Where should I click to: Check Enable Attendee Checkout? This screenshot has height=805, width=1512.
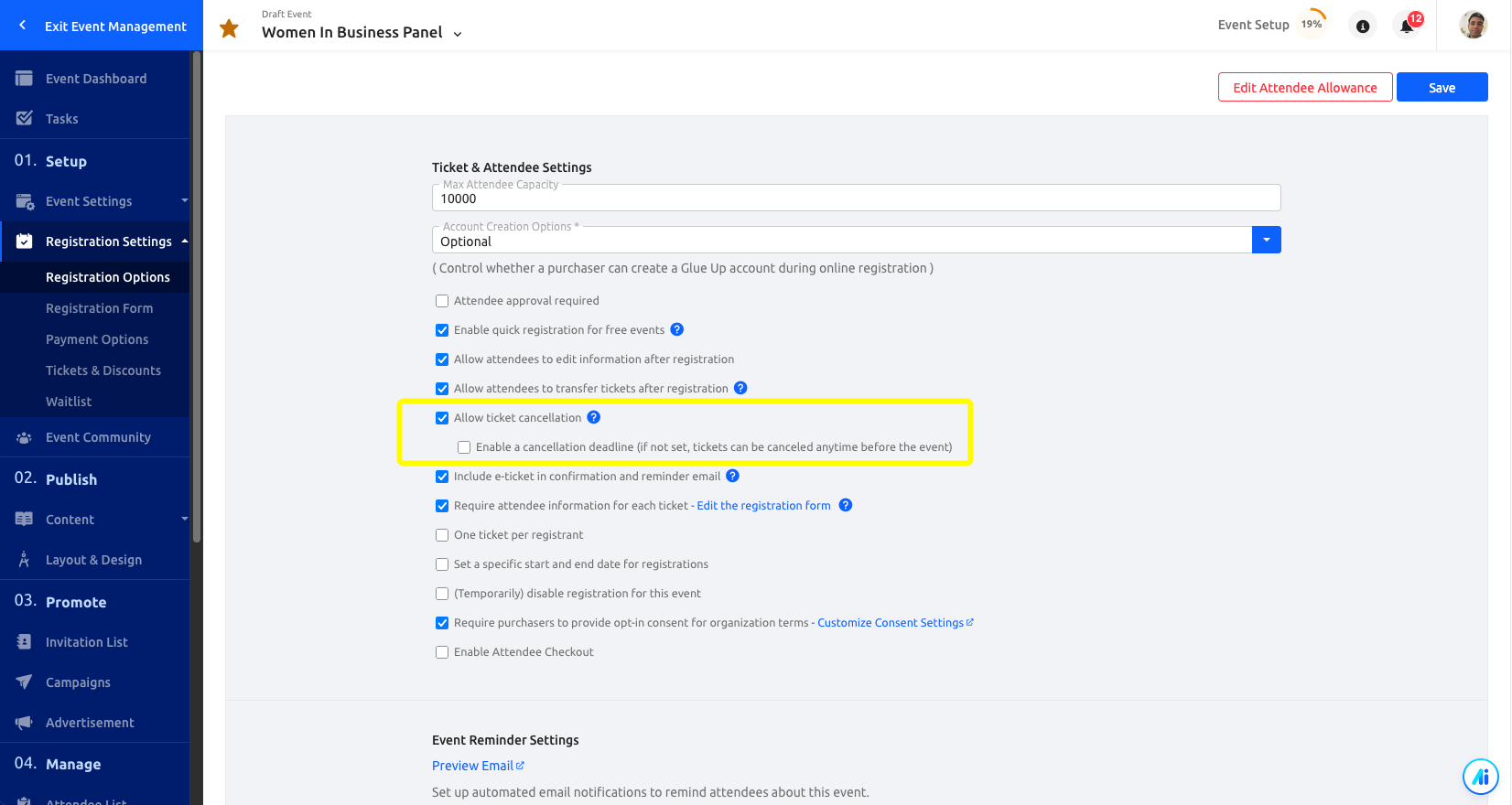click(442, 652)
